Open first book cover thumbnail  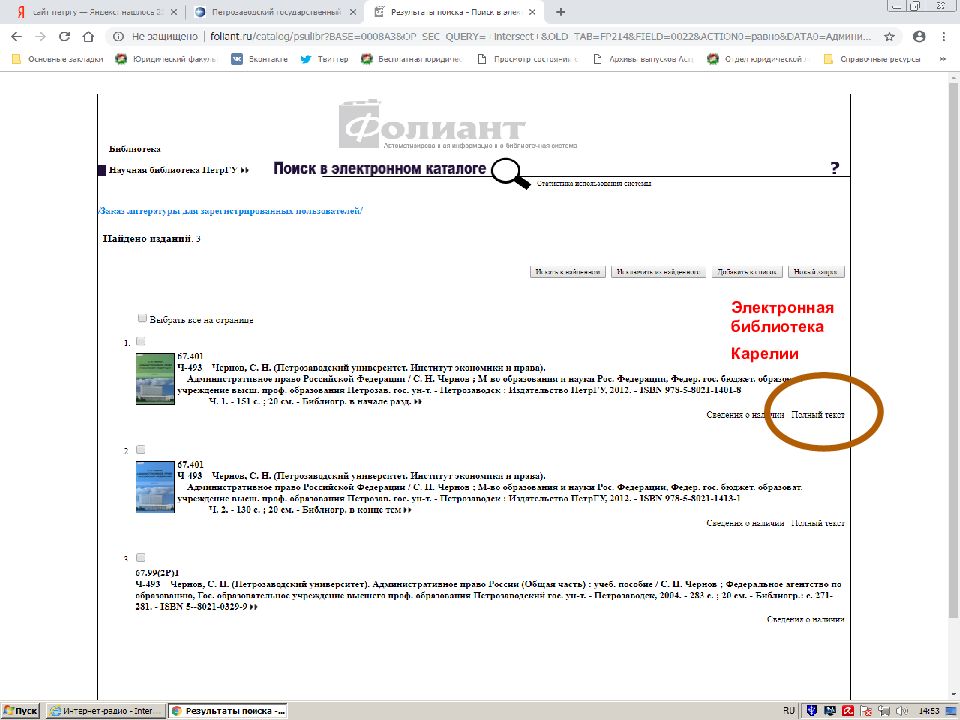pyautogui.click(x=155, y=379)
